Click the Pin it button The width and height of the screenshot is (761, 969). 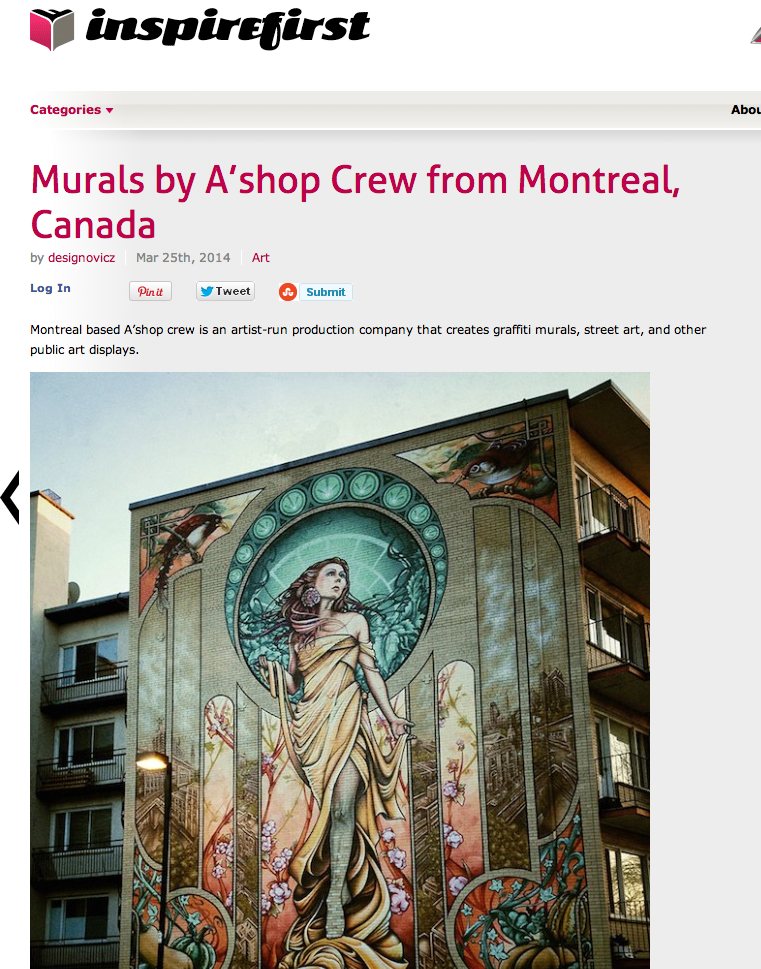tap(150, 291)
